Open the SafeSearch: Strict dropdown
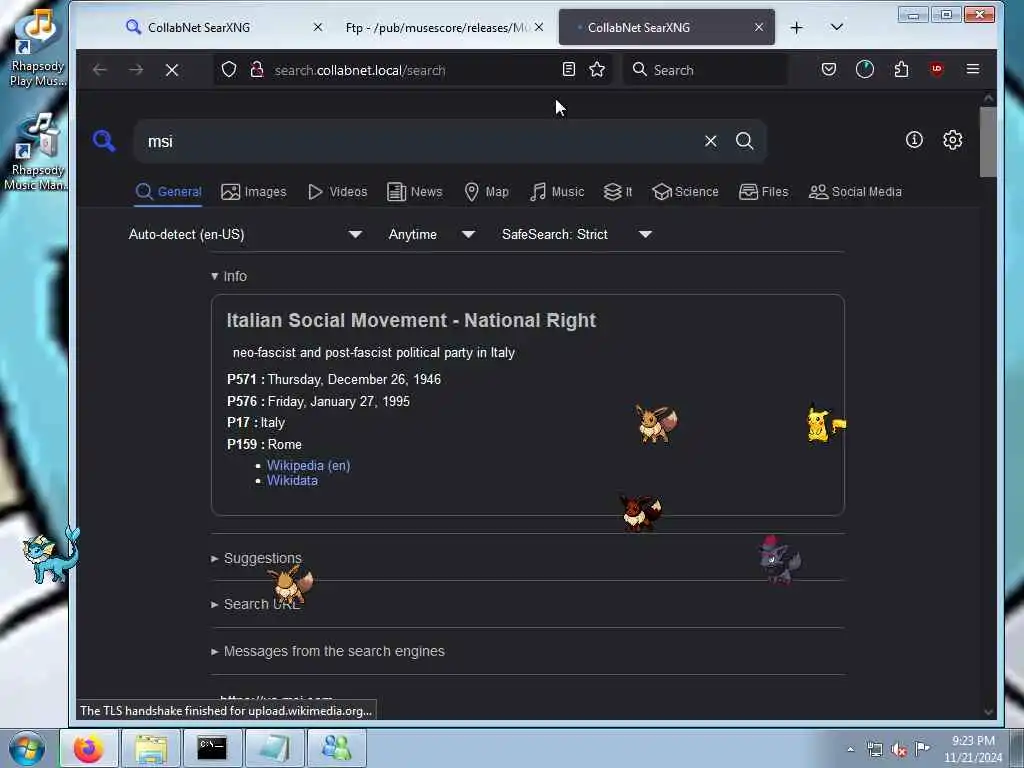 577,234
